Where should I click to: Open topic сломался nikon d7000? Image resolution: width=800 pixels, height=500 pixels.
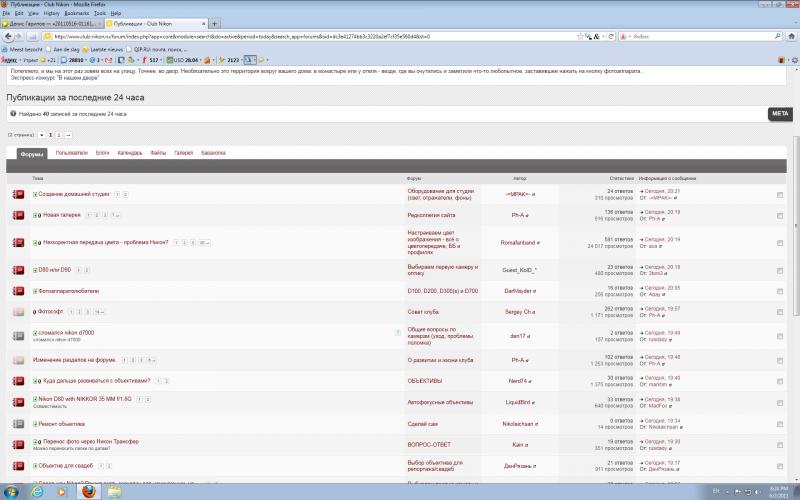click(66, 333)
